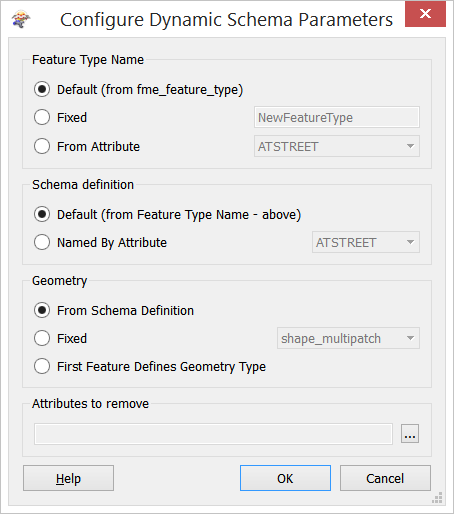Screen dimensions: 454x514
Task: Select Default schema definition from Feature Type Name
Action: point(42,214)
